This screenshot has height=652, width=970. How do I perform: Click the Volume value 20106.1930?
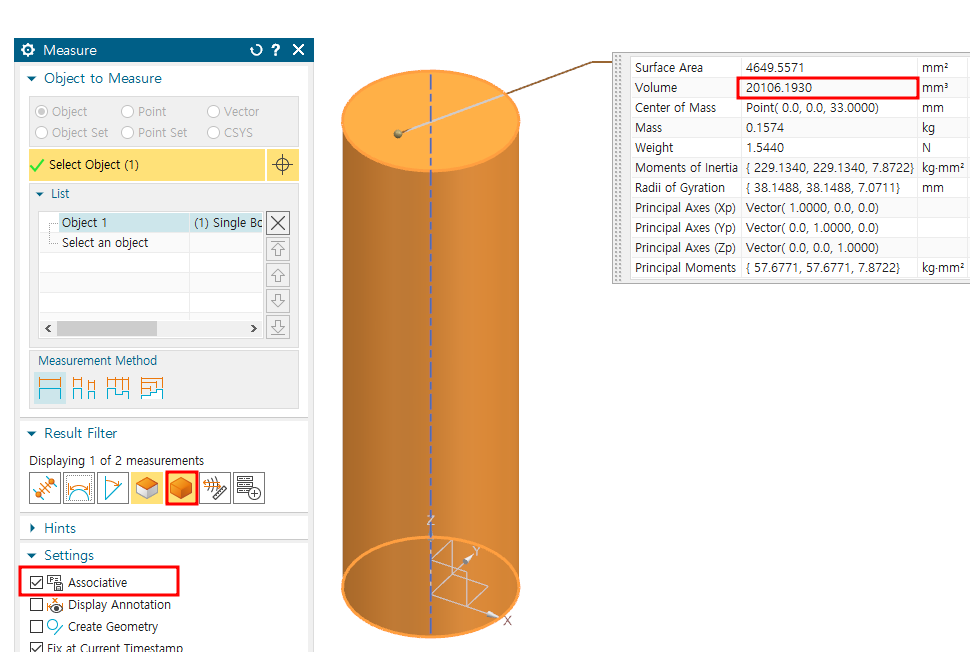(828, 88)
